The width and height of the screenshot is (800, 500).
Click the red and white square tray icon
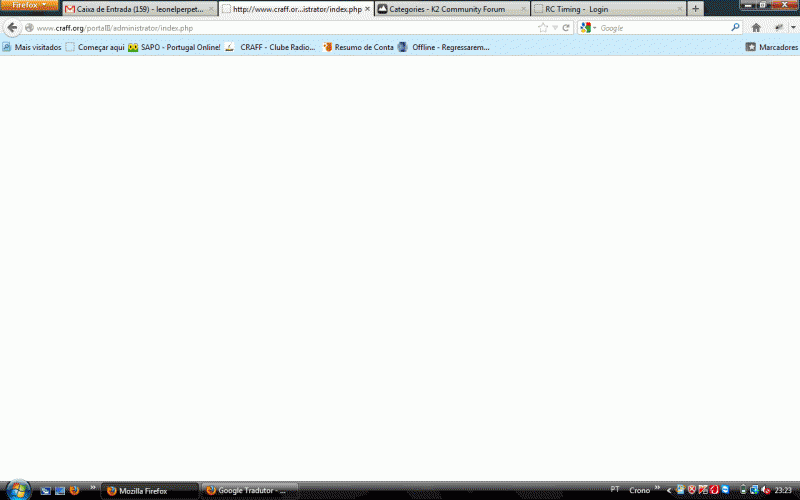703,490
